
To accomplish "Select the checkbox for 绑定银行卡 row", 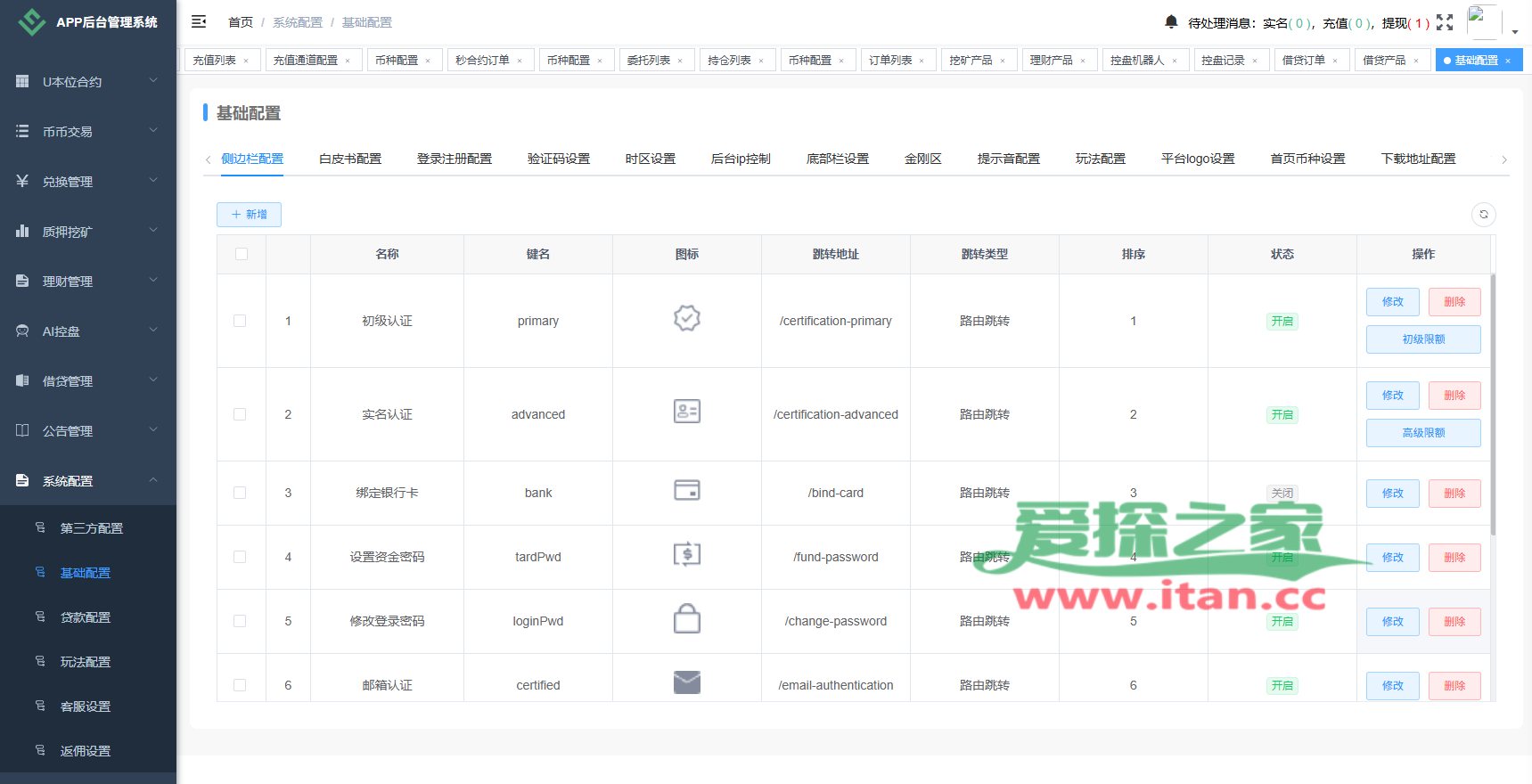I will point(240,493).
